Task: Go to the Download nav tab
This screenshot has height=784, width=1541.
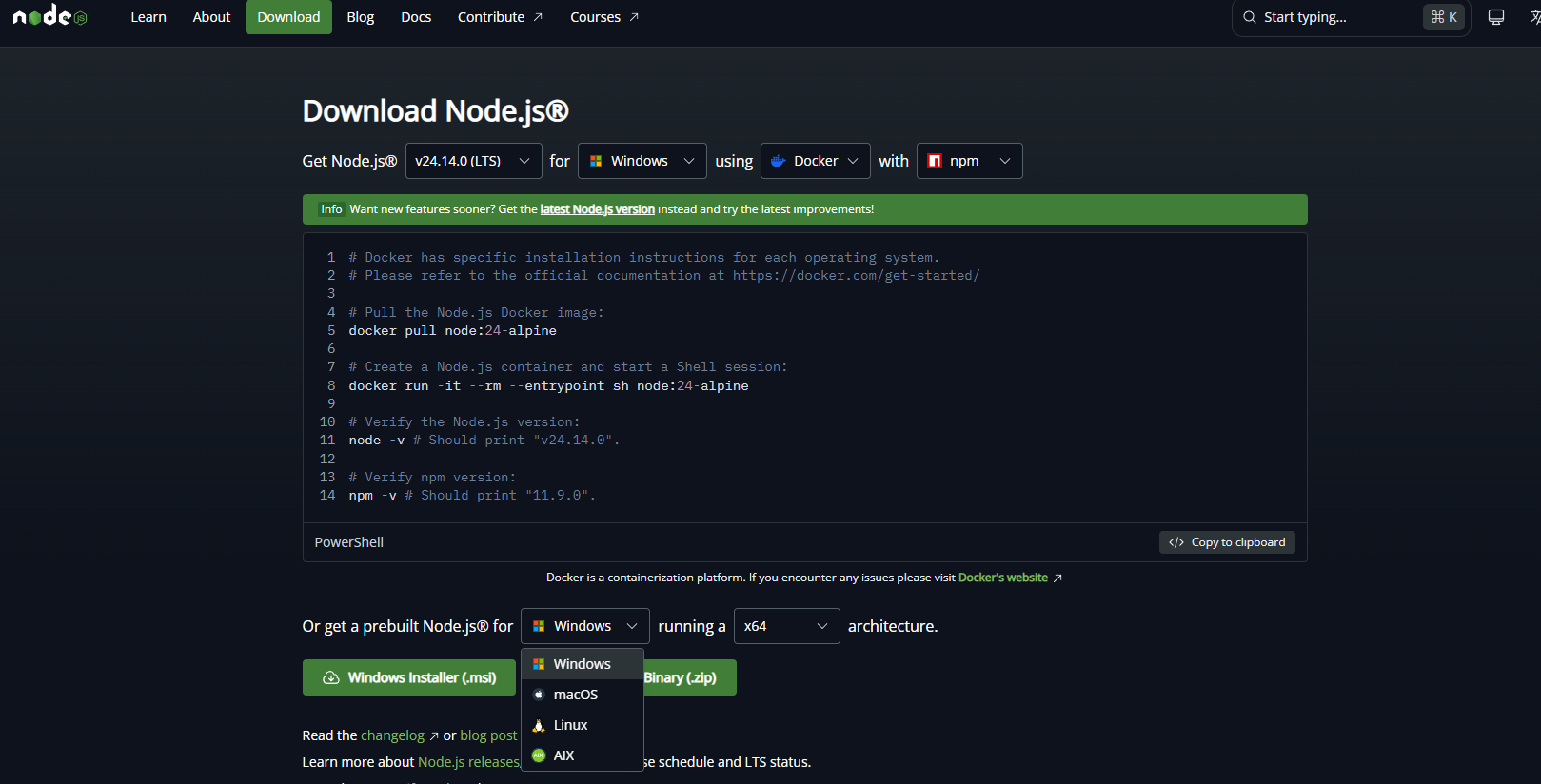Action: click(x=288, y=17)
